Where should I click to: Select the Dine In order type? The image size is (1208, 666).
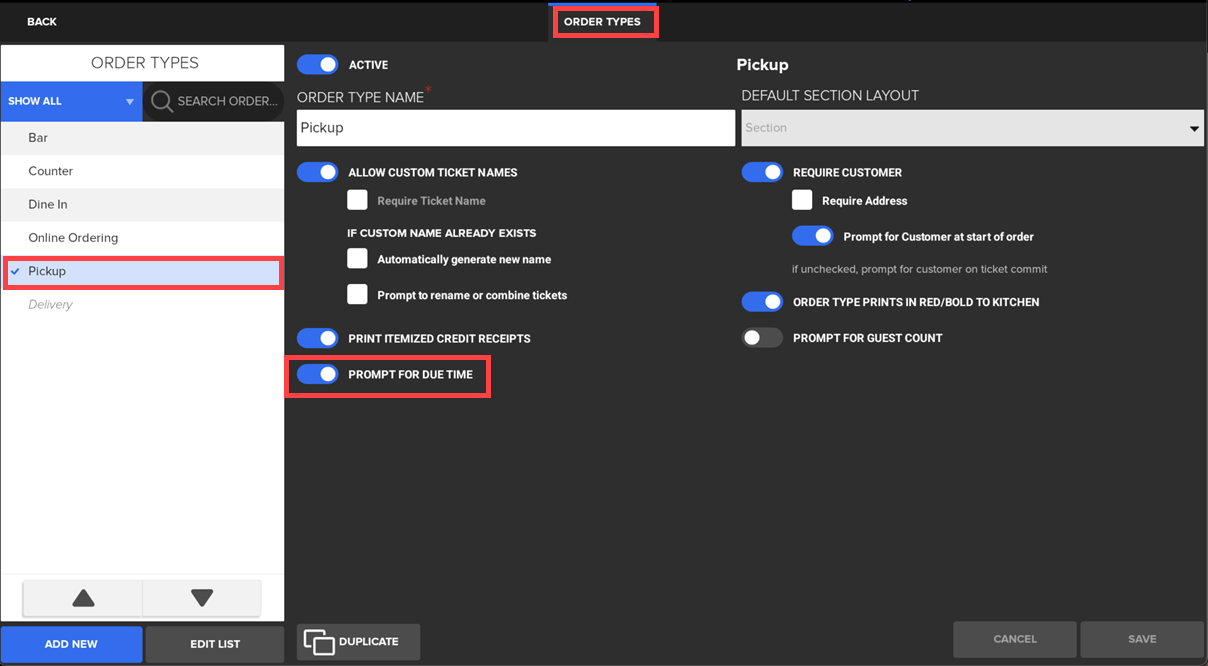(x=48, y=204)
